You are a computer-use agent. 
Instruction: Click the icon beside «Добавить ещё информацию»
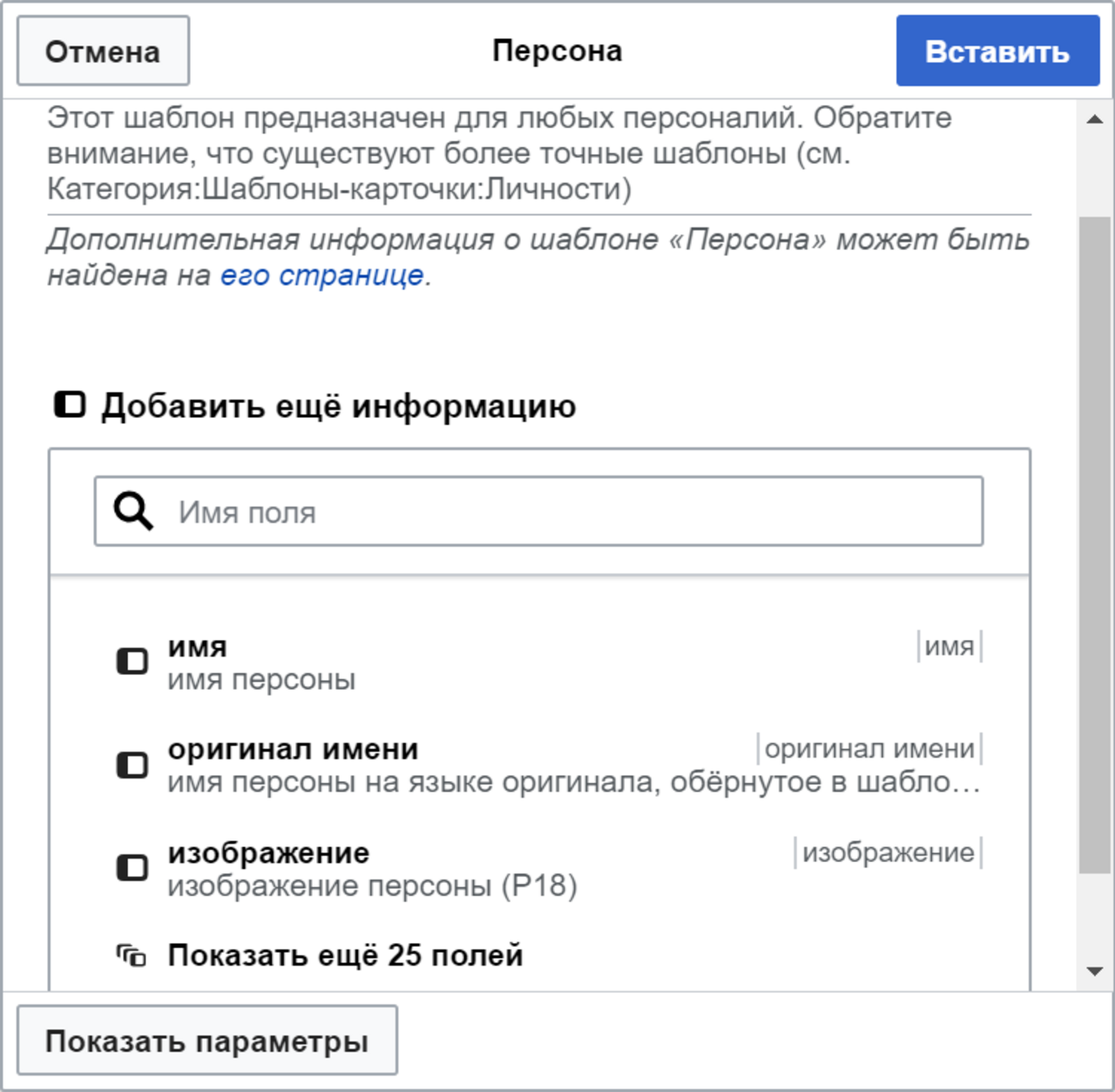click(x=70, y=405)
